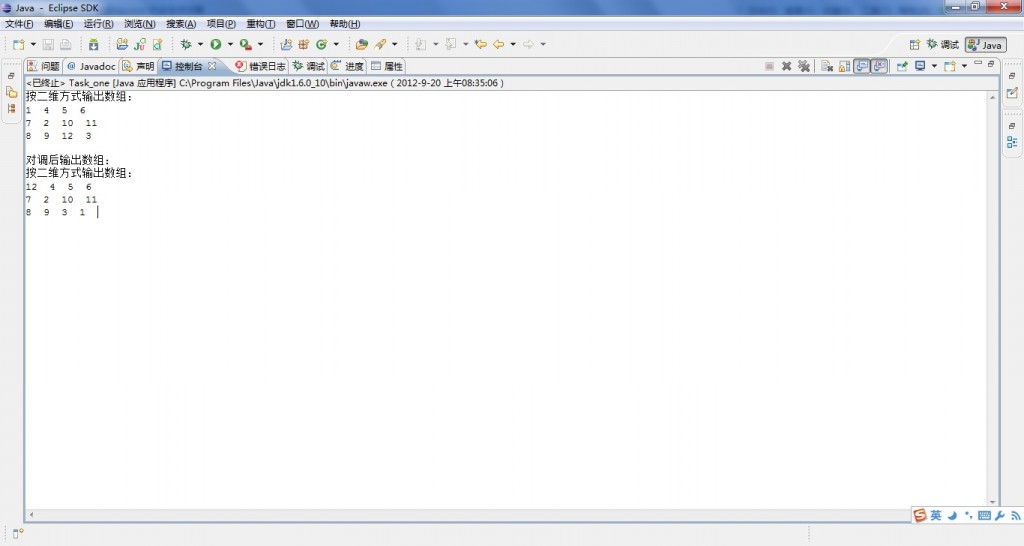The width and height of the screenshot is (1024, 546).
Task: Open the 编辑(E) menu
Action: (x=58, y=24)
